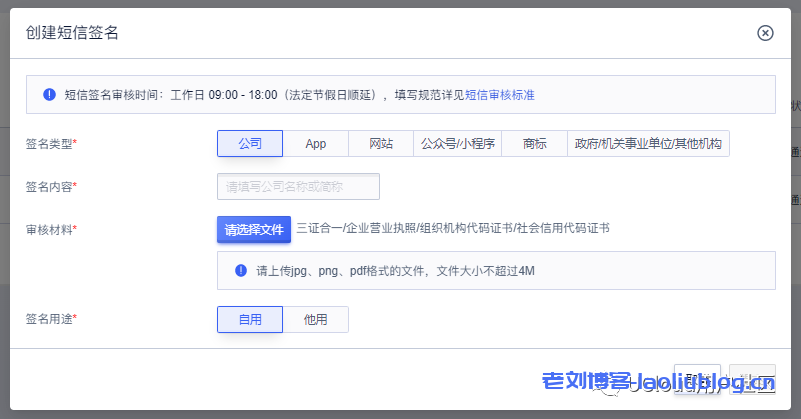Click the info icon beside the upload format hint

point(241,270)
